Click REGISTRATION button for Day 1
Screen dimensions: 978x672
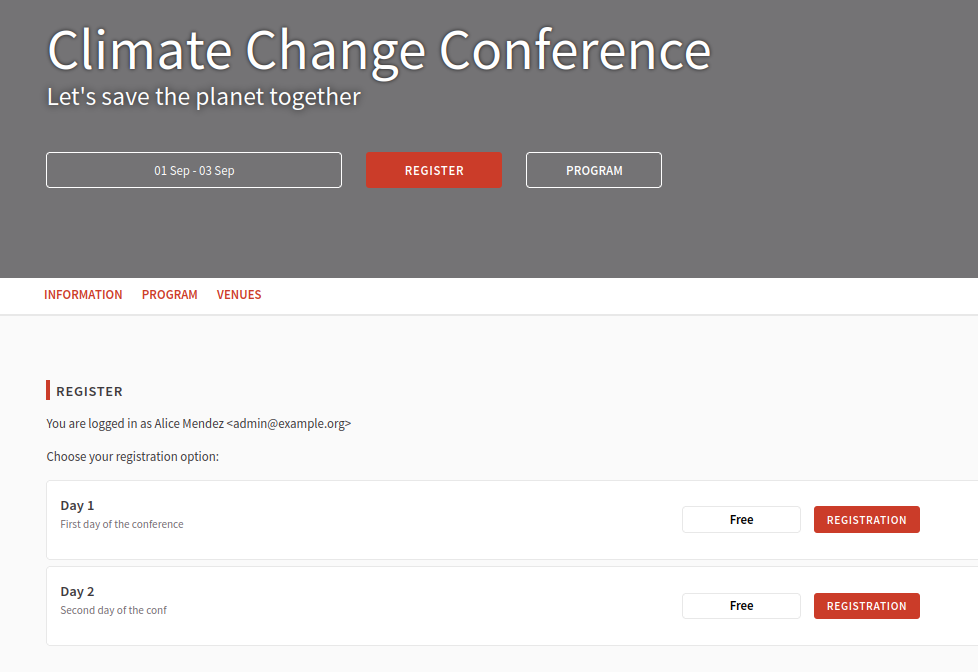click(866, 520)
